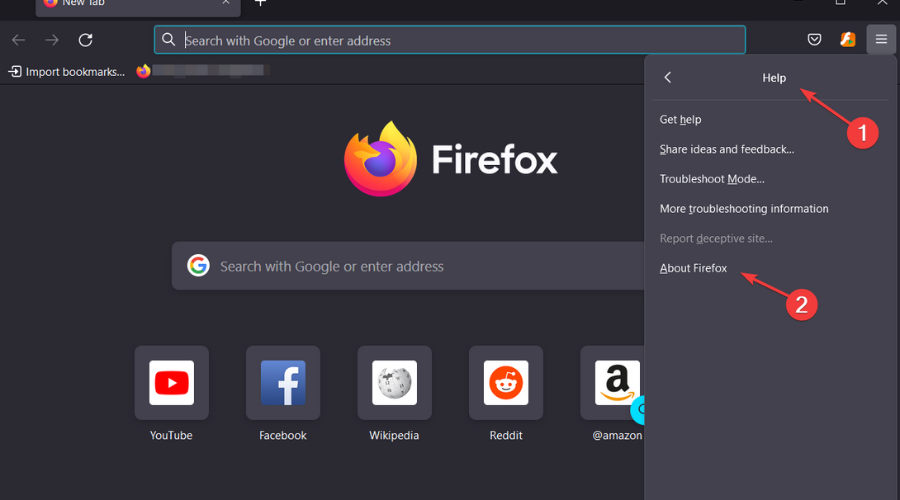Click the Google logo in search box
The image size is (900, 500).
point(198,266)
